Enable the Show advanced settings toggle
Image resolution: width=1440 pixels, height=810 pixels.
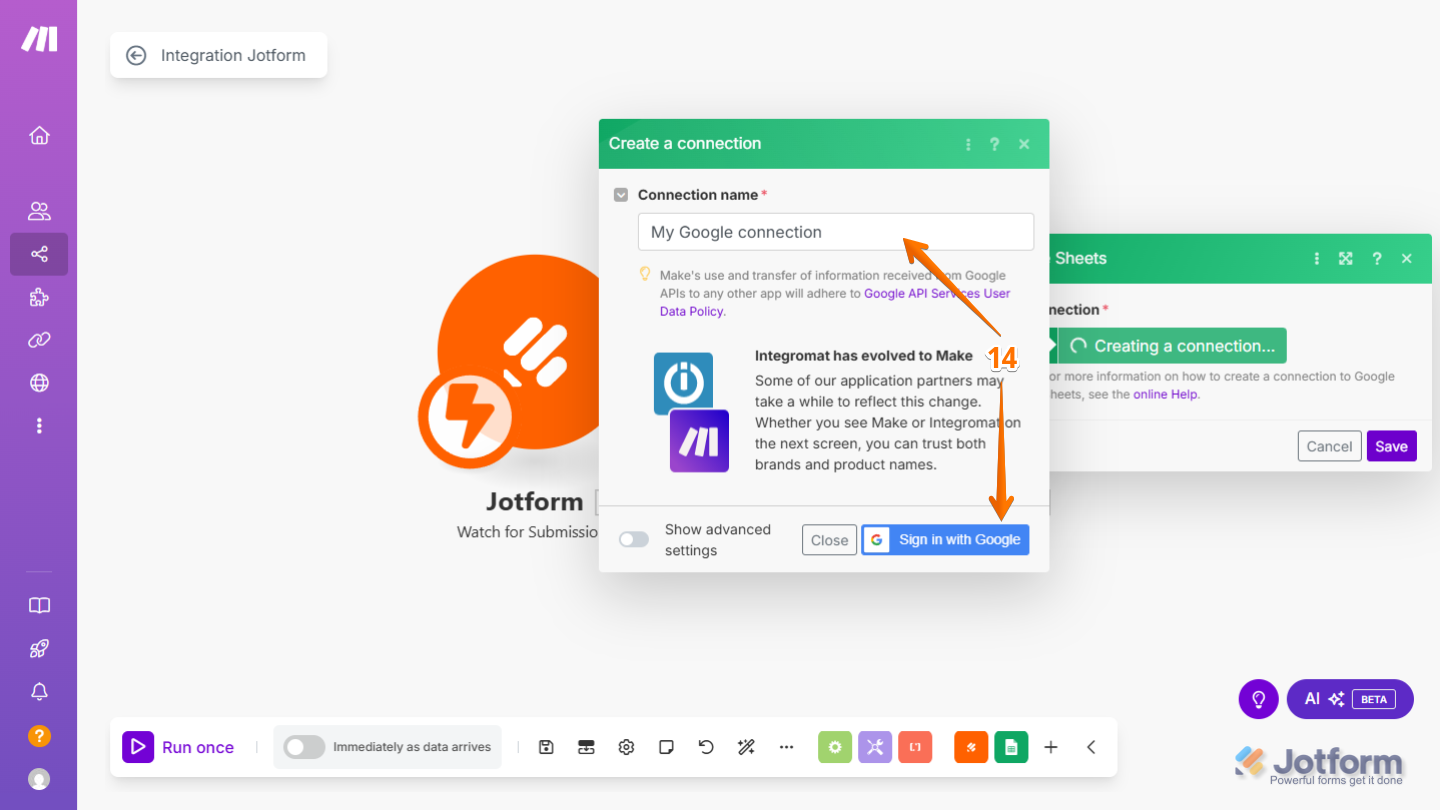click(x=633, y=539)
